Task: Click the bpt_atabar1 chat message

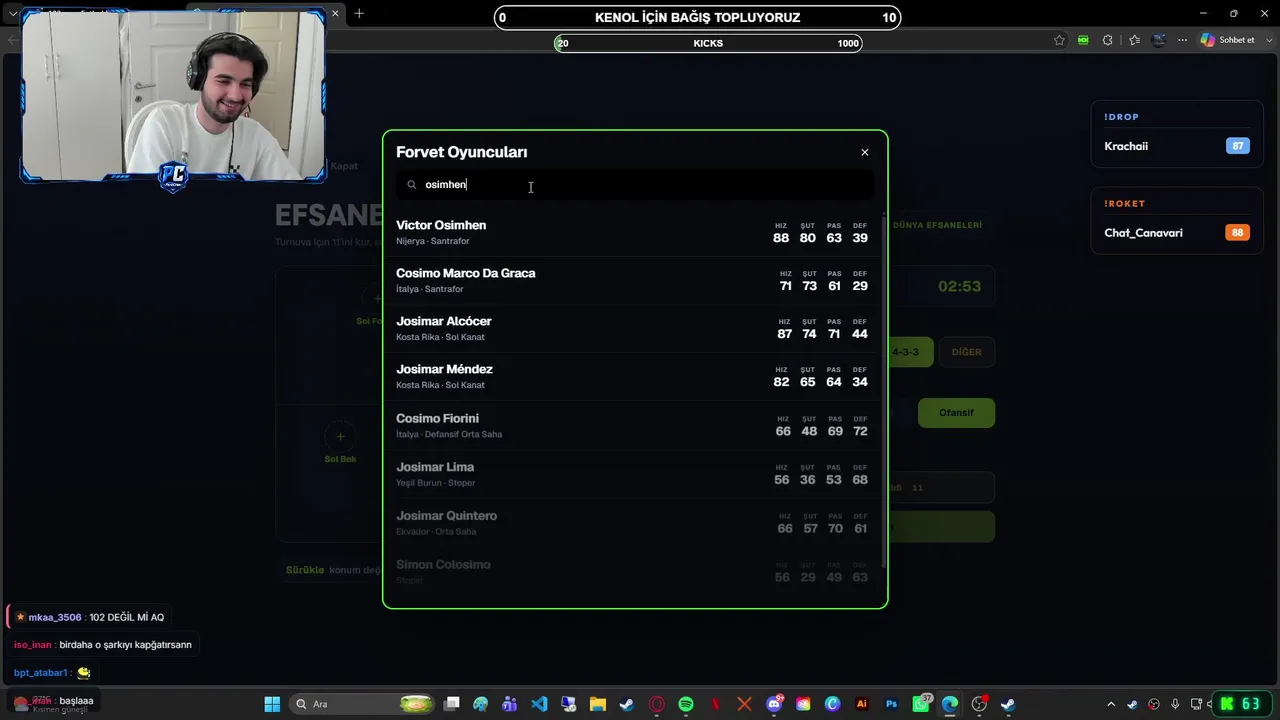Action: [x=53, y=673]
